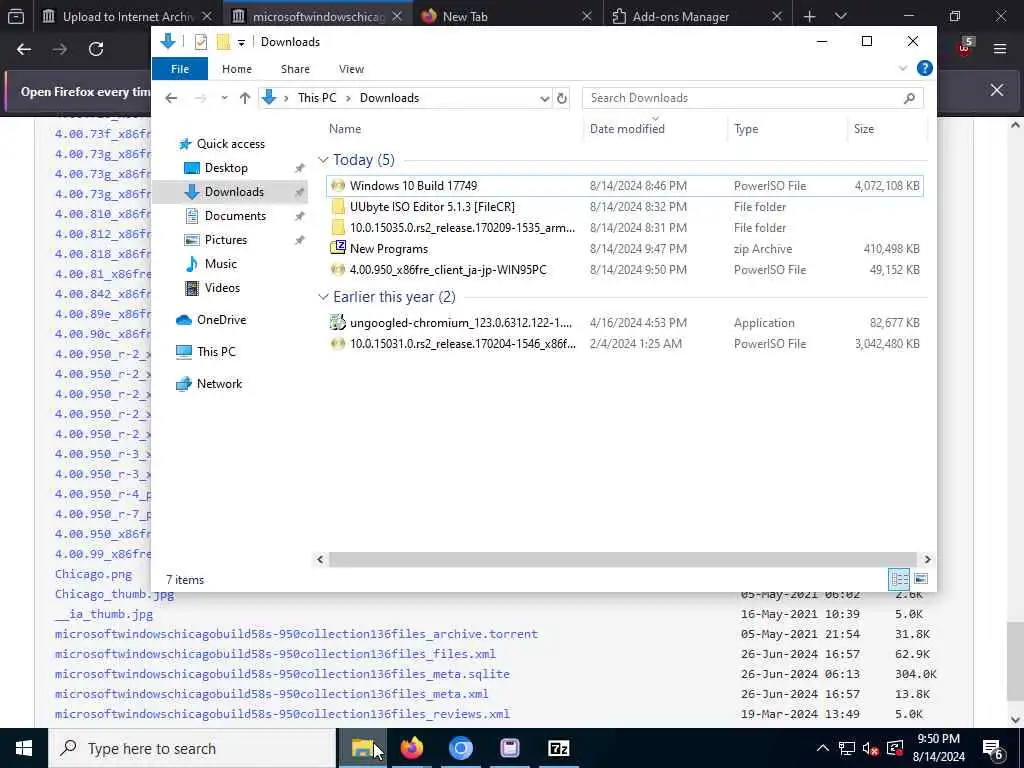This screenshot has height=768, width=1024.
Task: Open the notification center icon
Action: 993,748
